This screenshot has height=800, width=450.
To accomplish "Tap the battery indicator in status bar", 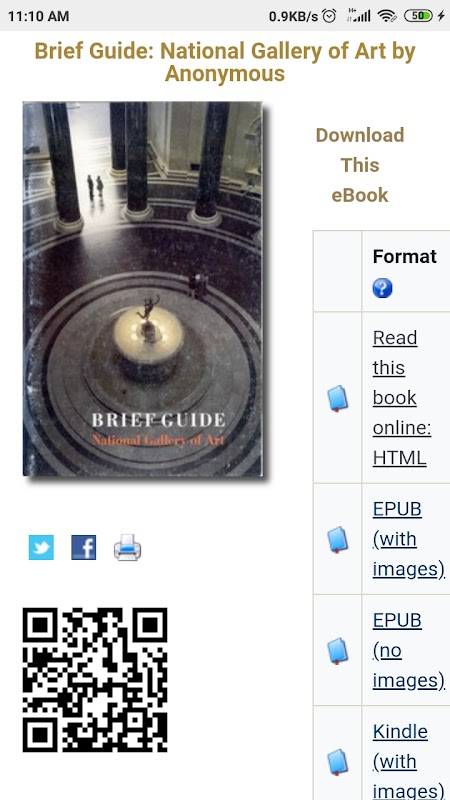I will [x=418, y=16].
